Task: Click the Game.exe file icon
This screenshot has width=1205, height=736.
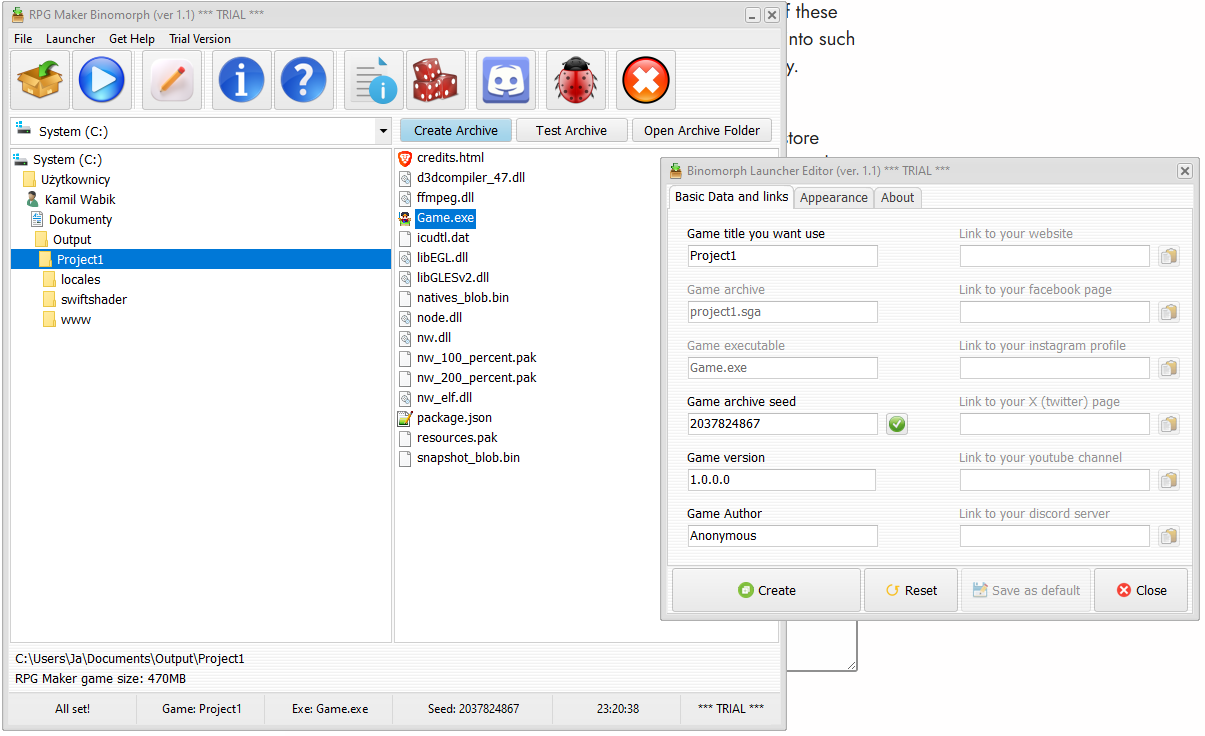Action: 405,218
